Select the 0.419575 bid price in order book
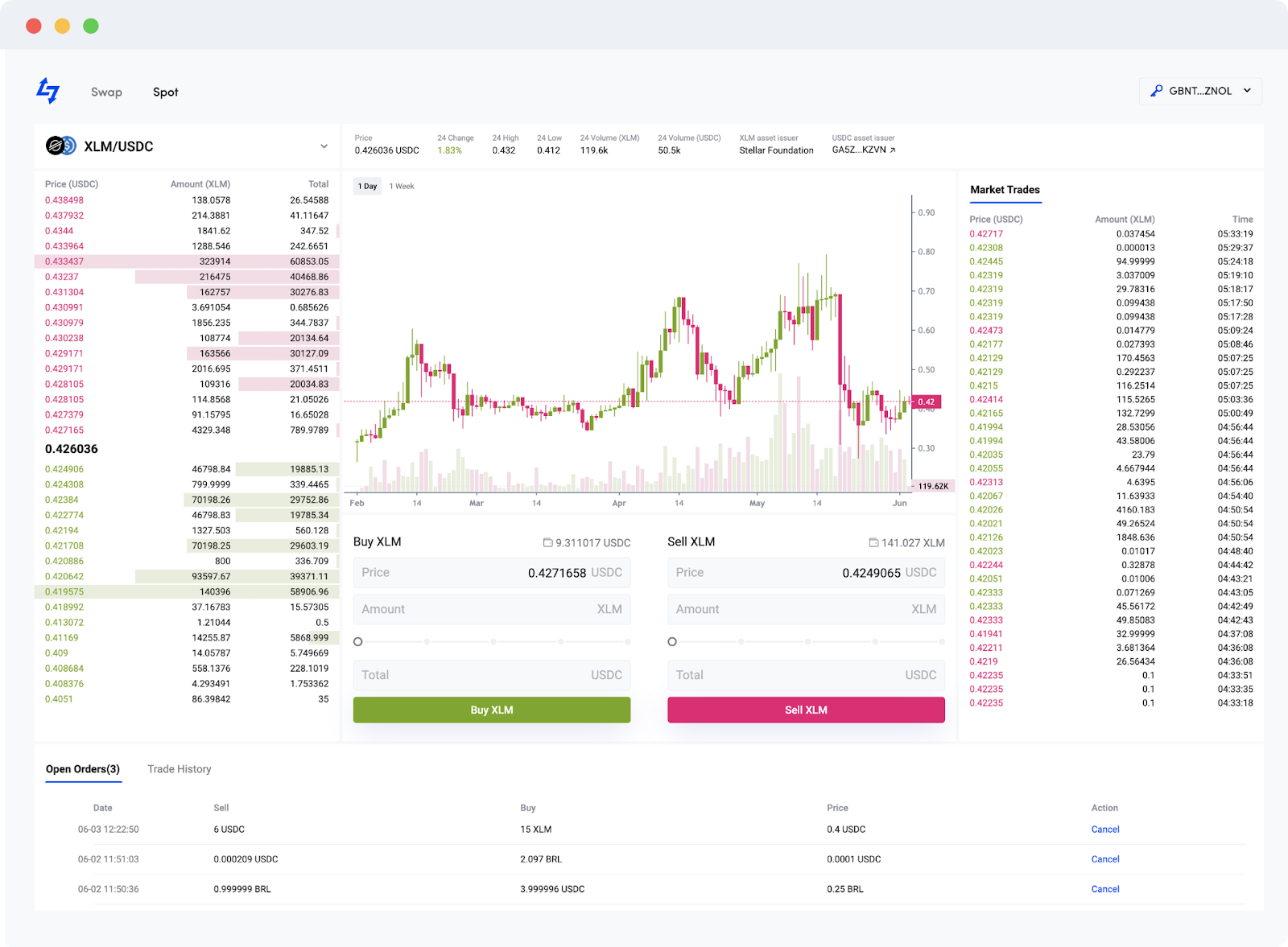 point(64,592)
